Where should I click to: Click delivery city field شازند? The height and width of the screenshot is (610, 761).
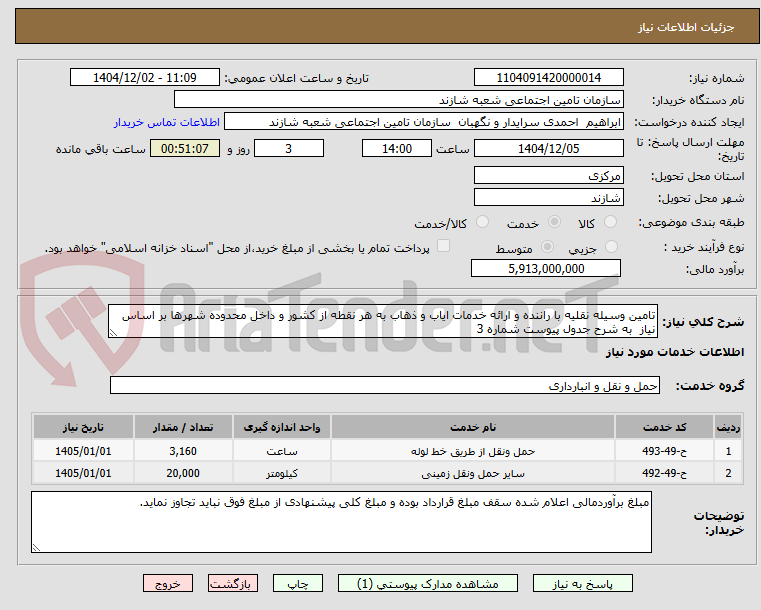click(548, 198)
